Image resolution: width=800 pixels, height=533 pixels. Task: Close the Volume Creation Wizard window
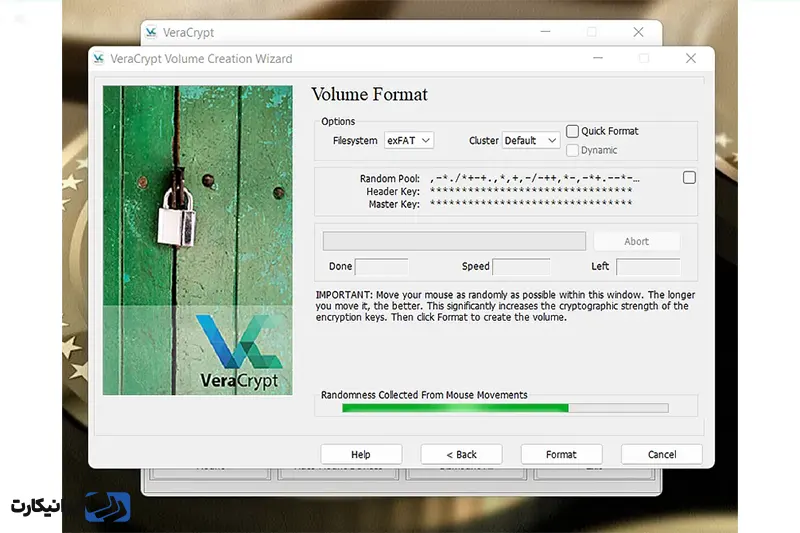click(691, 59)
